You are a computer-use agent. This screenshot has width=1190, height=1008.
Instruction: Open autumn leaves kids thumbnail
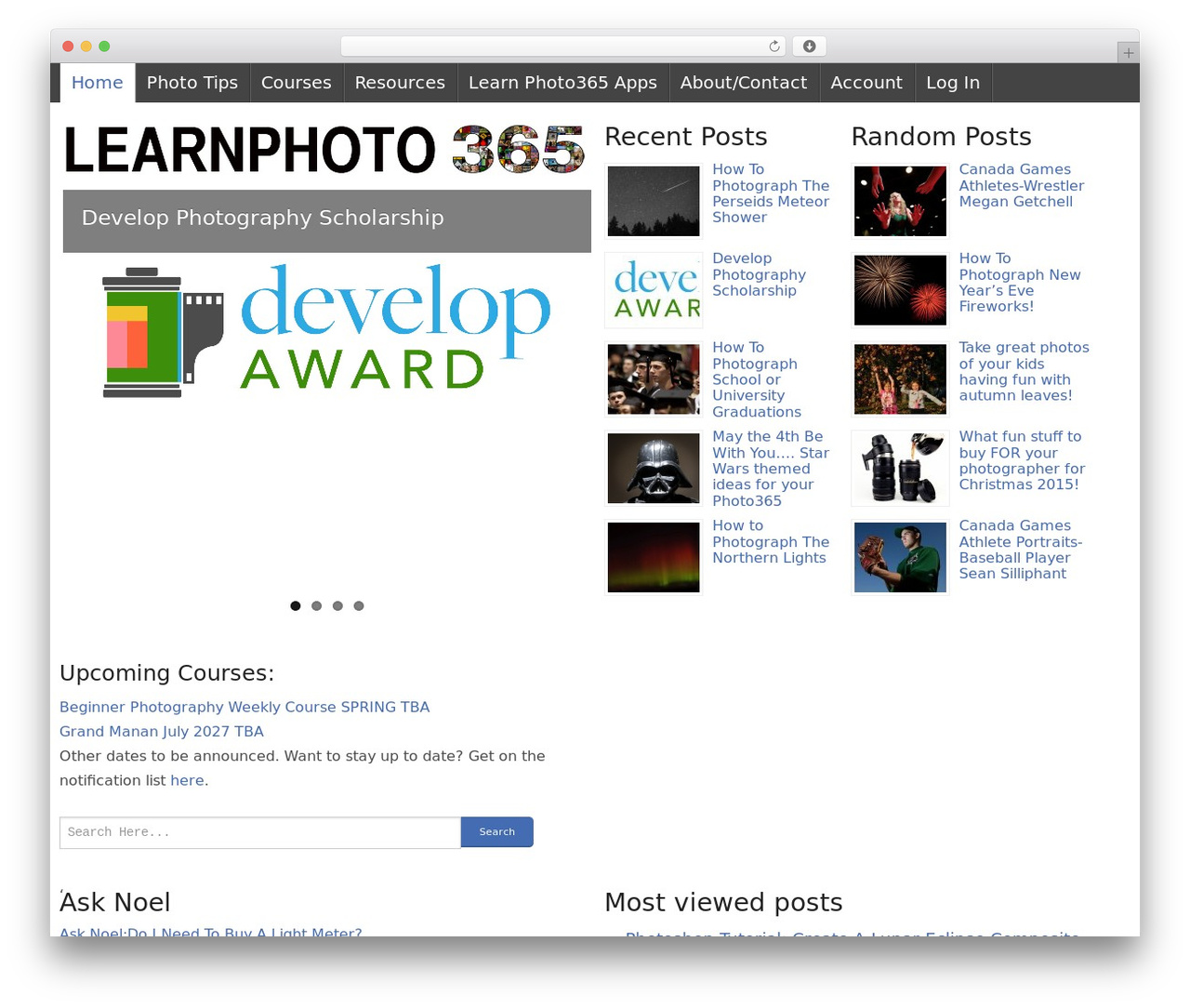pos(900,379)
